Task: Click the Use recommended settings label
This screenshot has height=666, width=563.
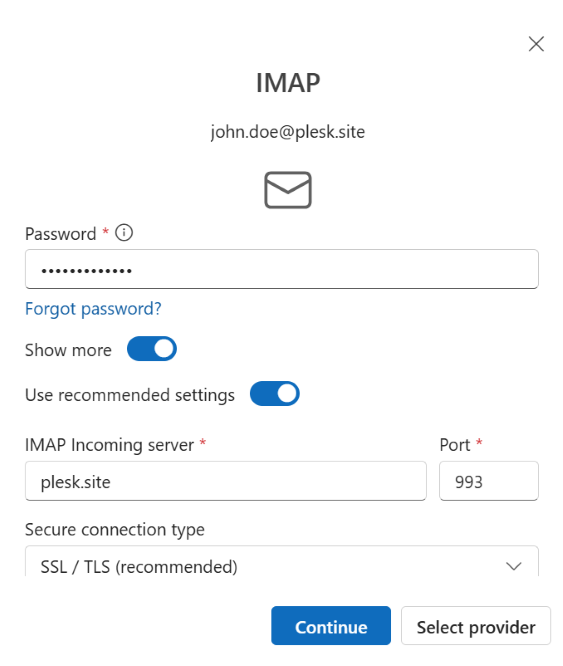Action: 130,395
